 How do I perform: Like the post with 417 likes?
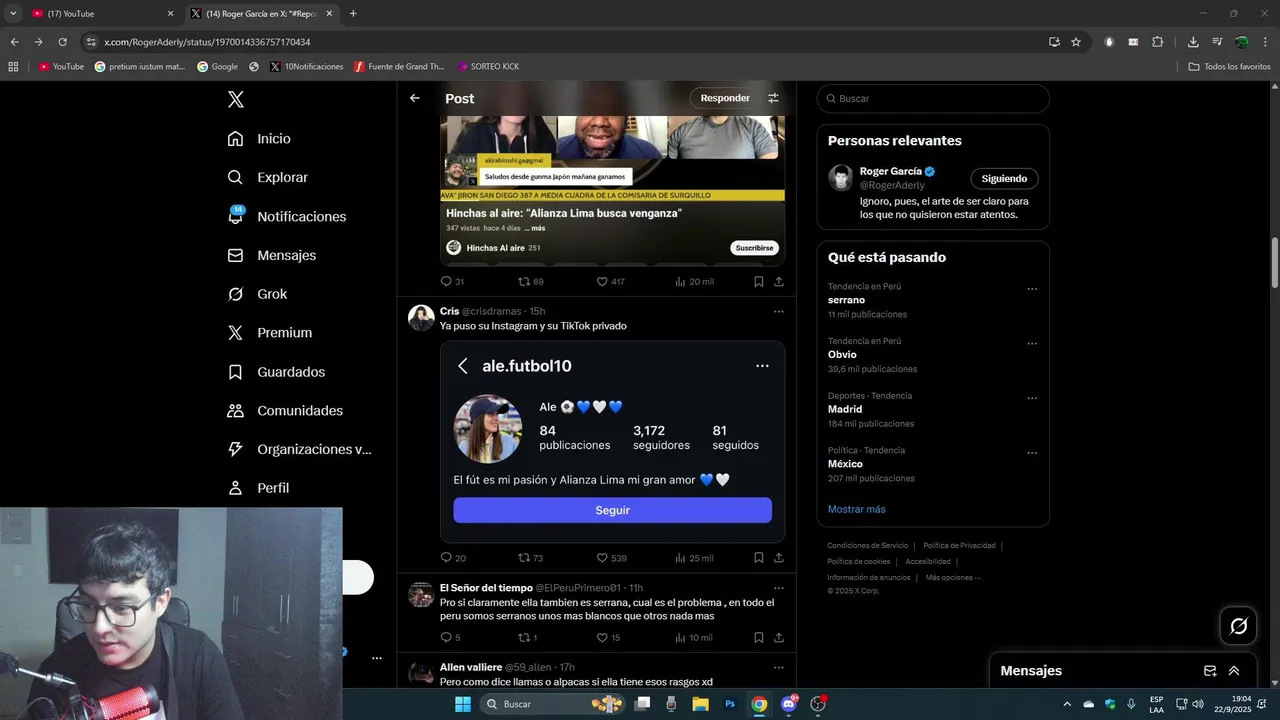click(x=602, y=282)
